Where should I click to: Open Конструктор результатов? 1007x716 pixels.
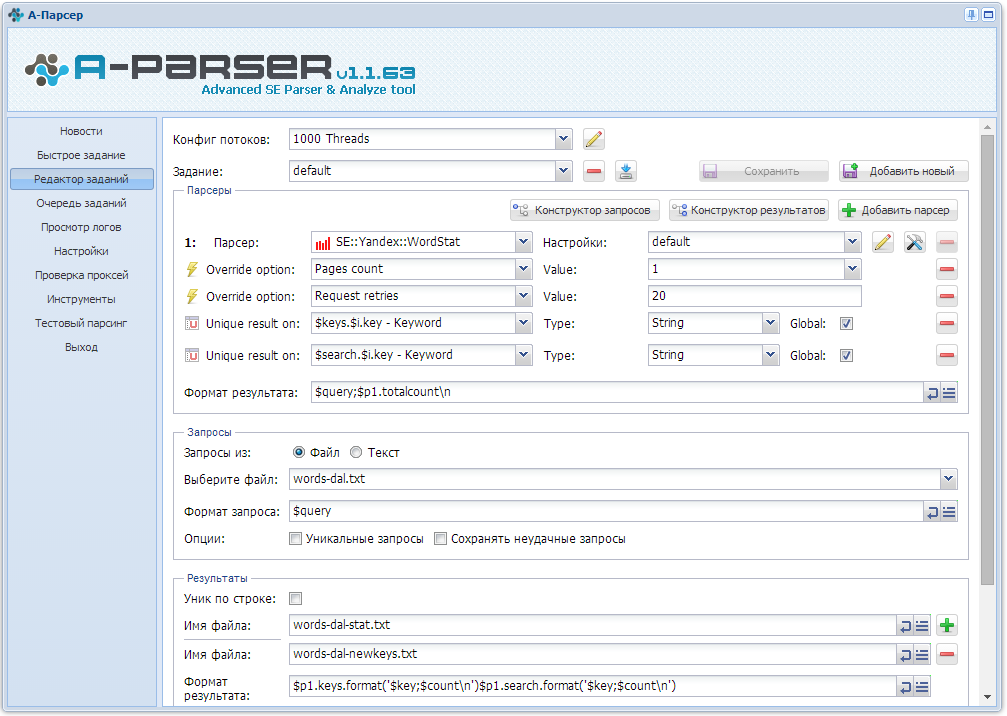click(x=749, y=210)
